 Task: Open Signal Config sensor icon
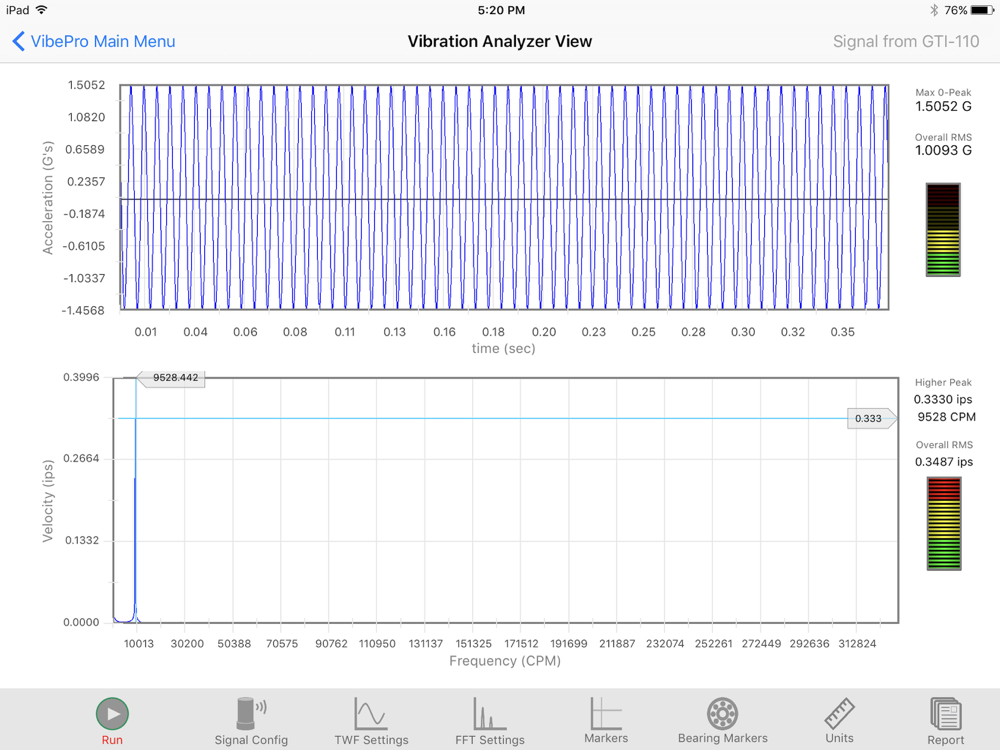pyautogui.click(x=251, y=713)
